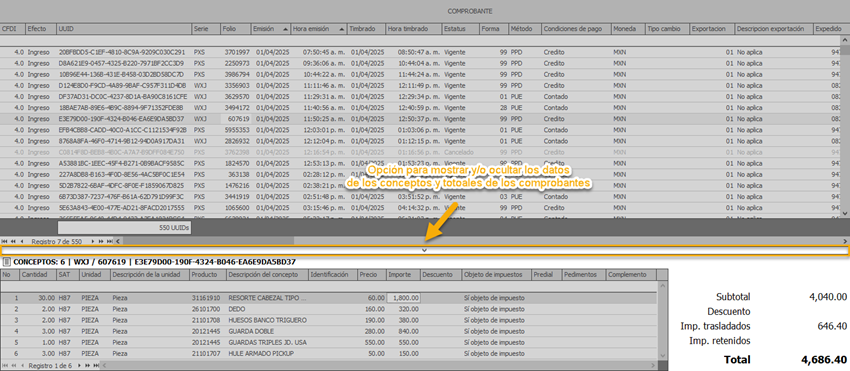The image size is (850, 371).
Task: Click the Subtotal value 4,040.00
Action: [827, 297]
